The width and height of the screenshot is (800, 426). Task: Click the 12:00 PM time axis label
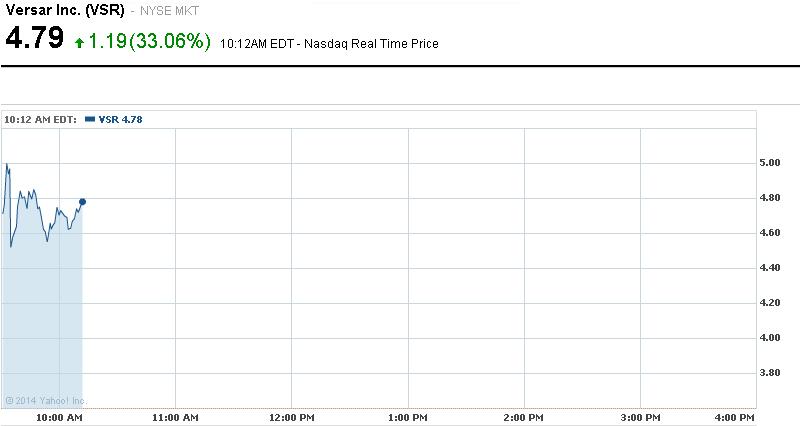point(291,416)
